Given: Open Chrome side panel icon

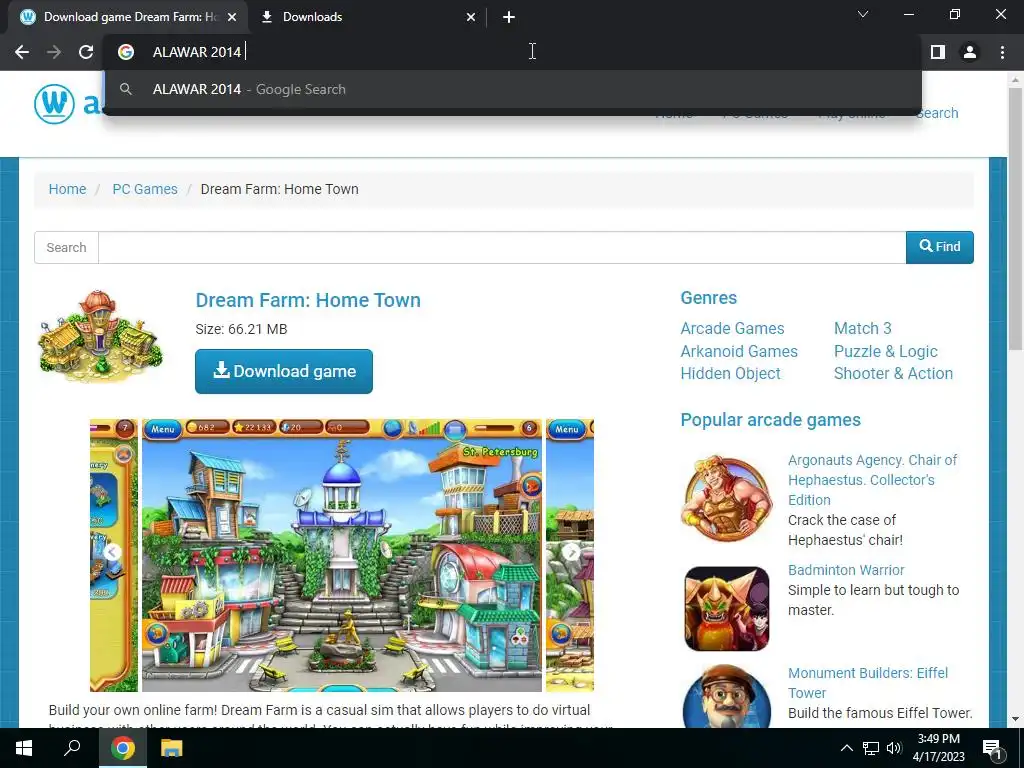Looking at the screenshot, I should pos(938,52).
